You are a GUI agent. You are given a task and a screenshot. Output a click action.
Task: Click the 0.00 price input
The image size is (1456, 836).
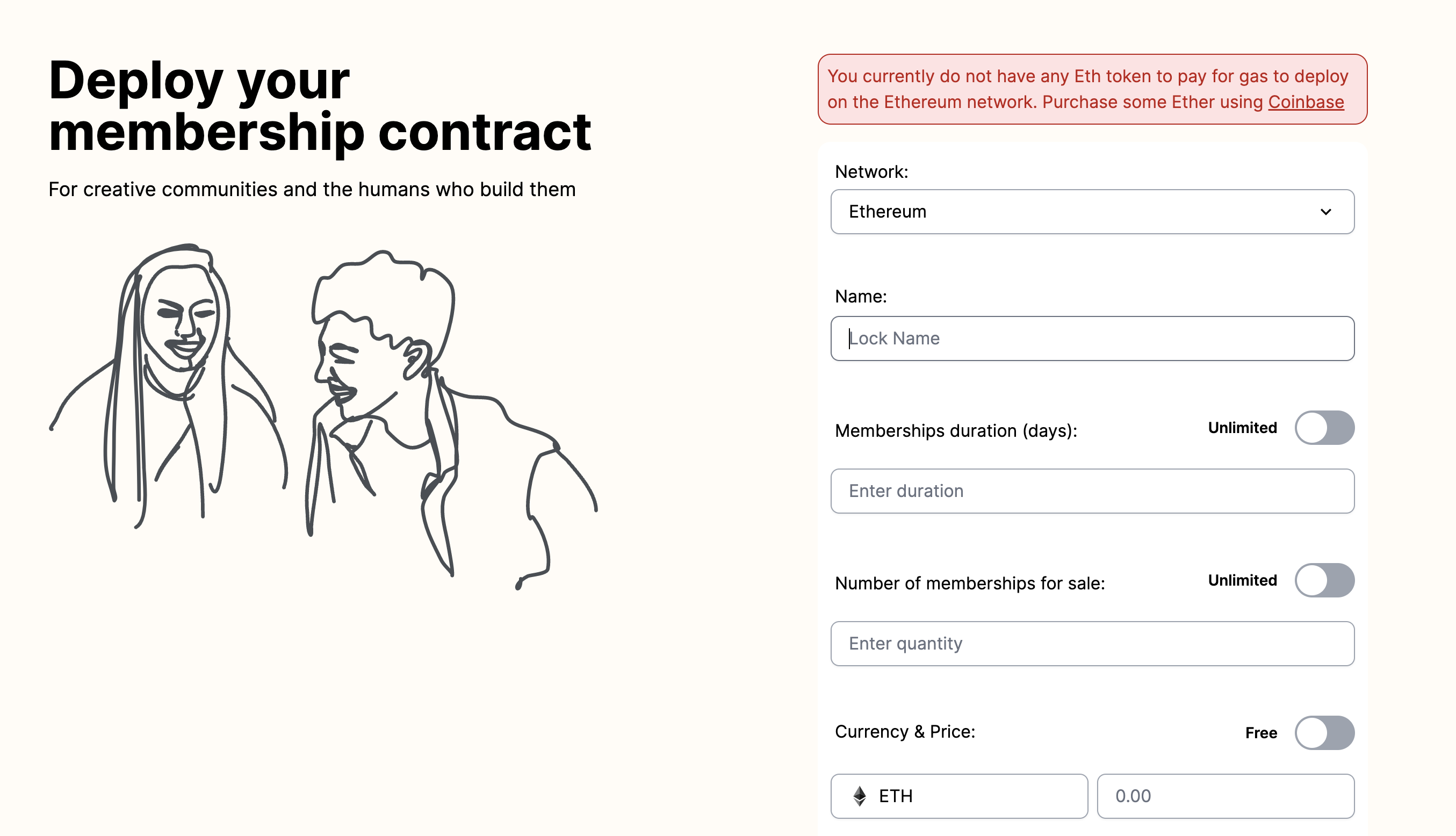(x=1225, y=796)
